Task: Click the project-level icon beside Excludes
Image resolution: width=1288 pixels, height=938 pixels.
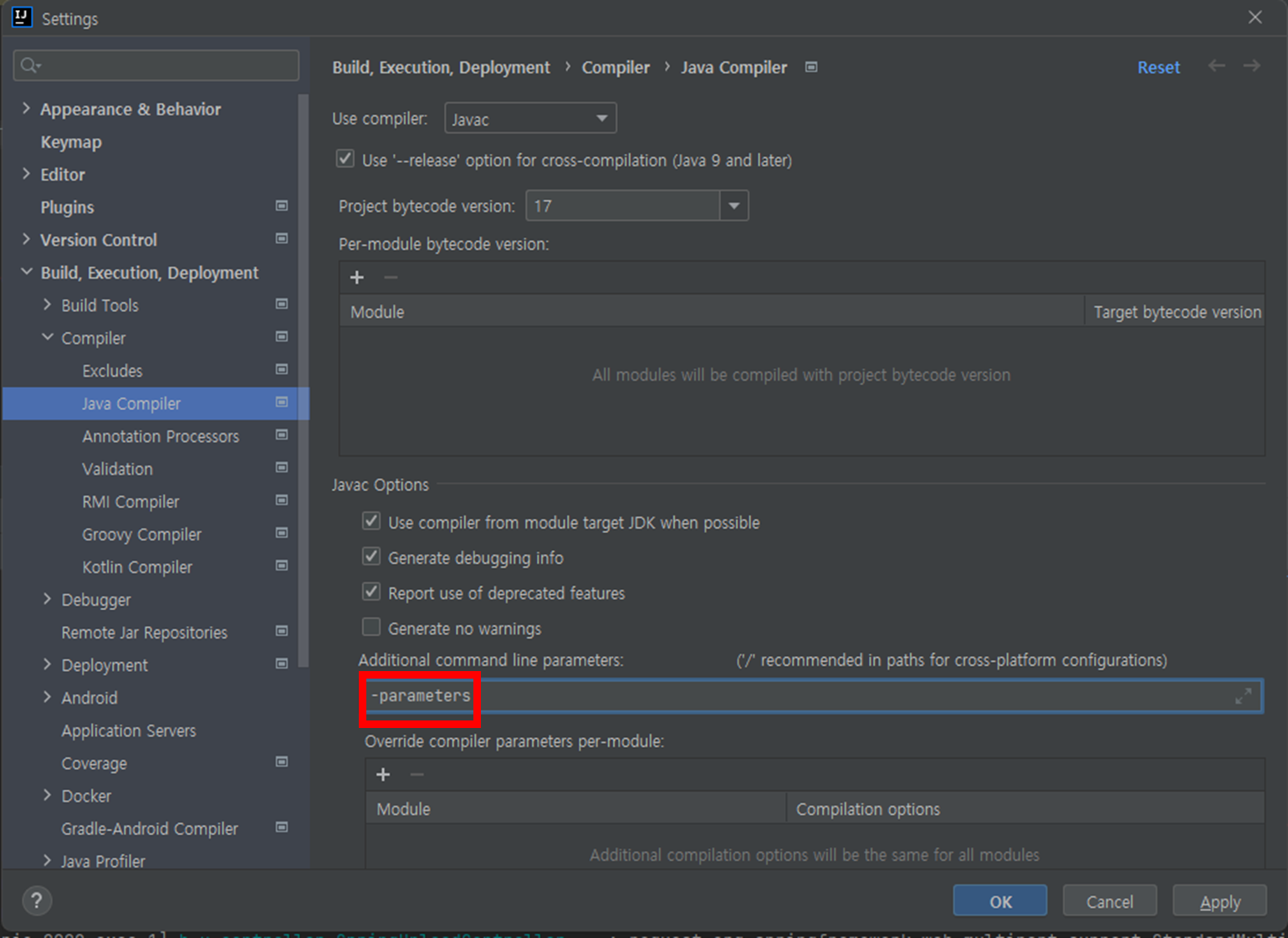Action: pyautogui.click(x=282, y=369)
